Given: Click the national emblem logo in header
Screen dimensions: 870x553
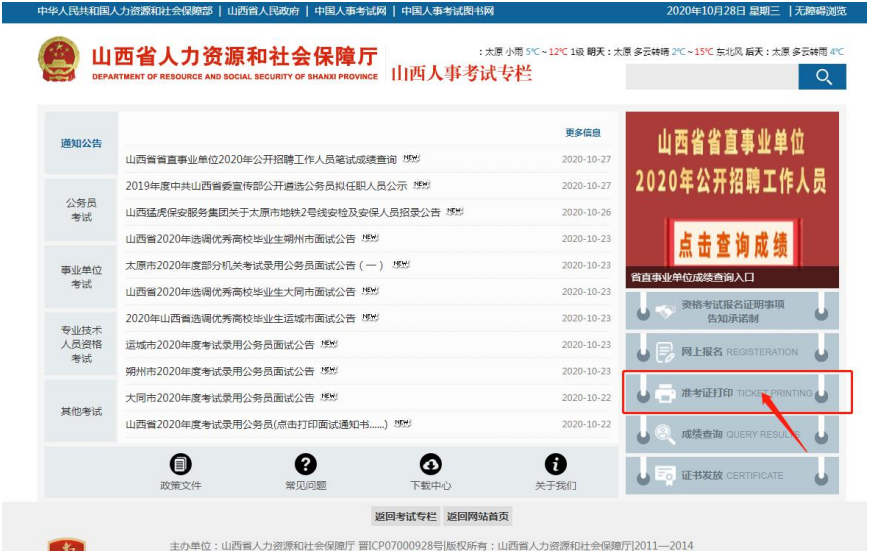Looking at the screenshot, I should pyautogui.click(x=58, y=59).
